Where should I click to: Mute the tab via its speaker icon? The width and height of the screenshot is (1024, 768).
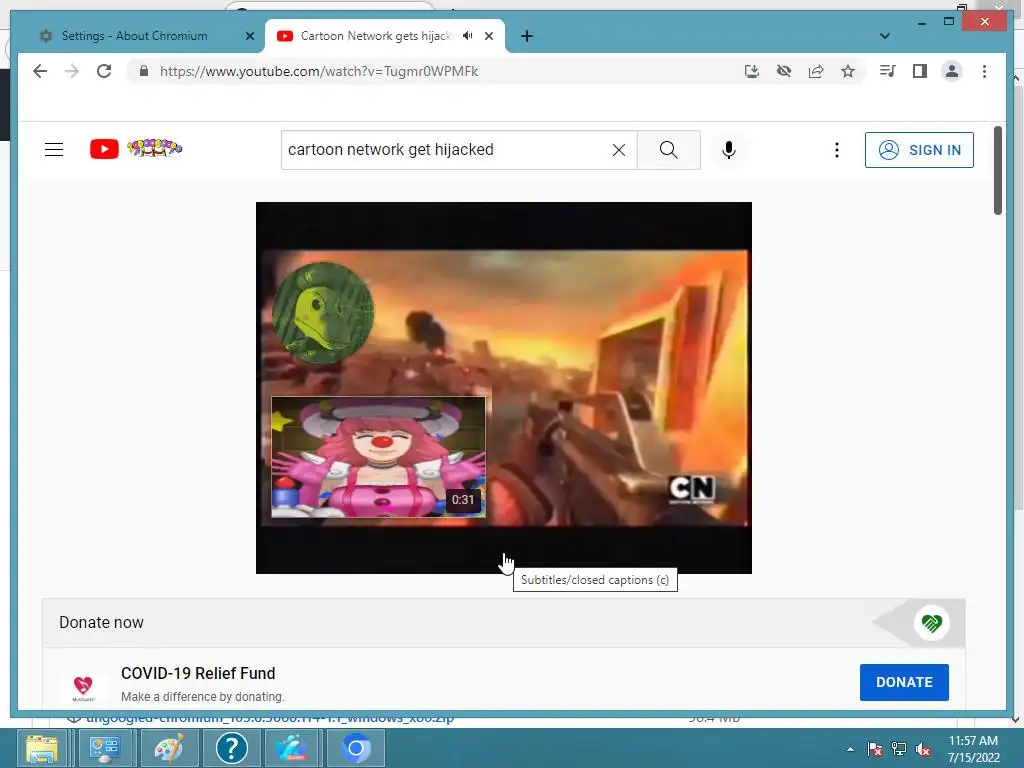tap(468, 36)
